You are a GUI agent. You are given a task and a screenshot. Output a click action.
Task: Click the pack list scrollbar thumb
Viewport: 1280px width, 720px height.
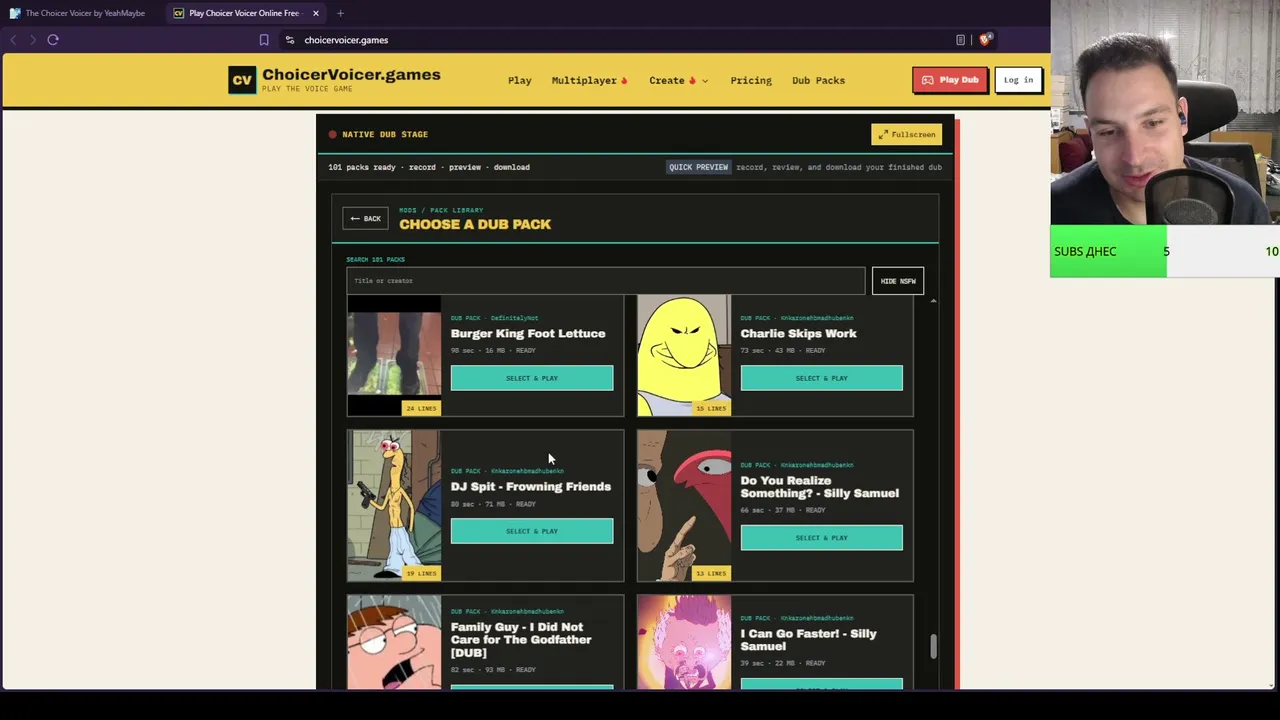(x=933, y=647)
